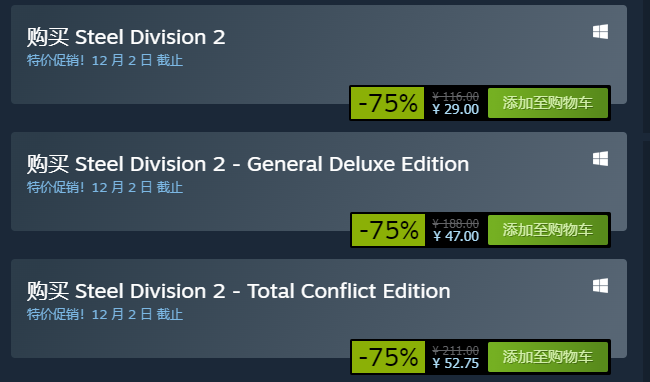
Task: Click the struck-through ¥ 116.00 original price
Action: pyautogui.click(x=456, y=97)
